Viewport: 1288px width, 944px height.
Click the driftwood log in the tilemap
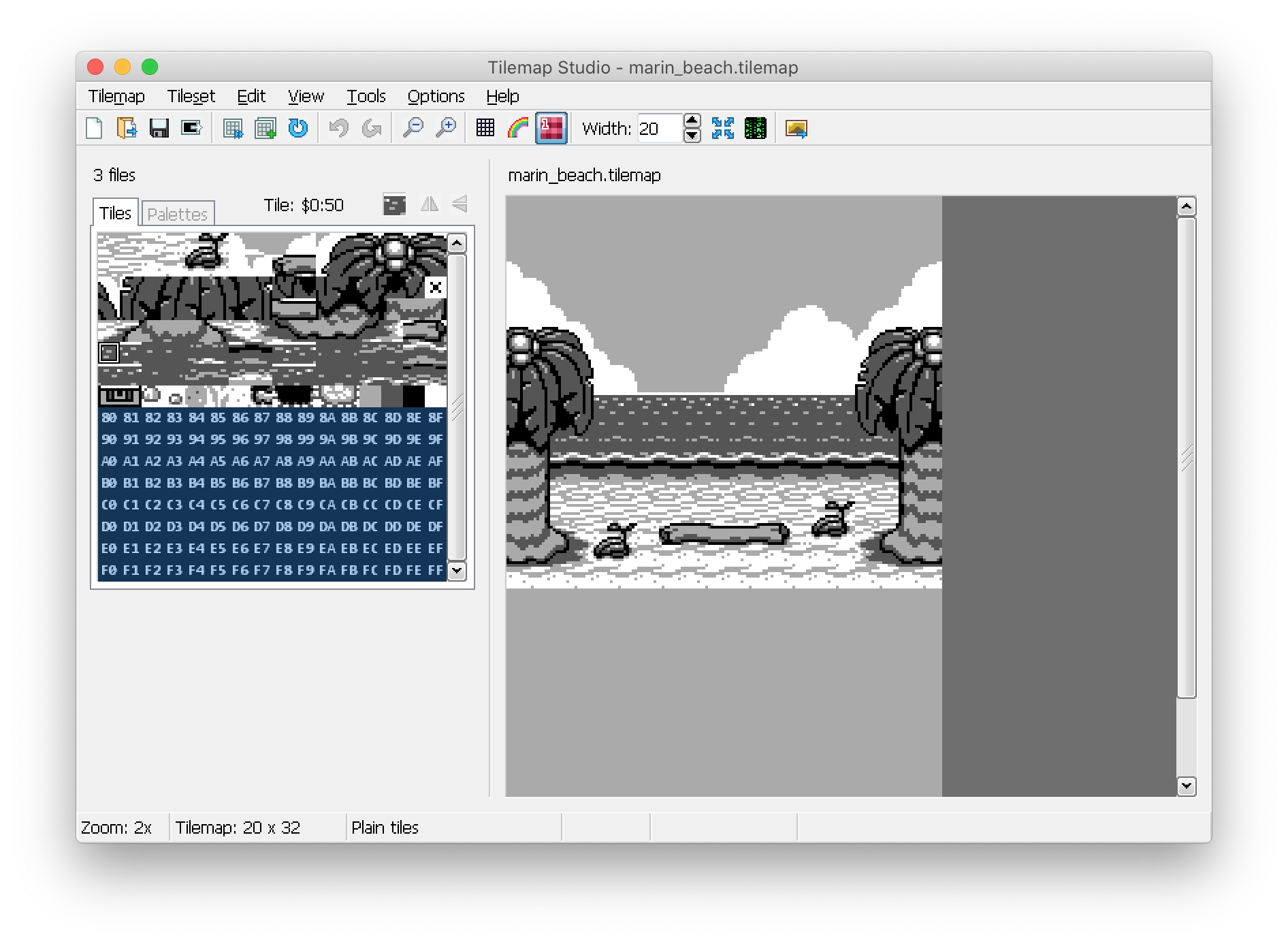(x=724, y=533)
